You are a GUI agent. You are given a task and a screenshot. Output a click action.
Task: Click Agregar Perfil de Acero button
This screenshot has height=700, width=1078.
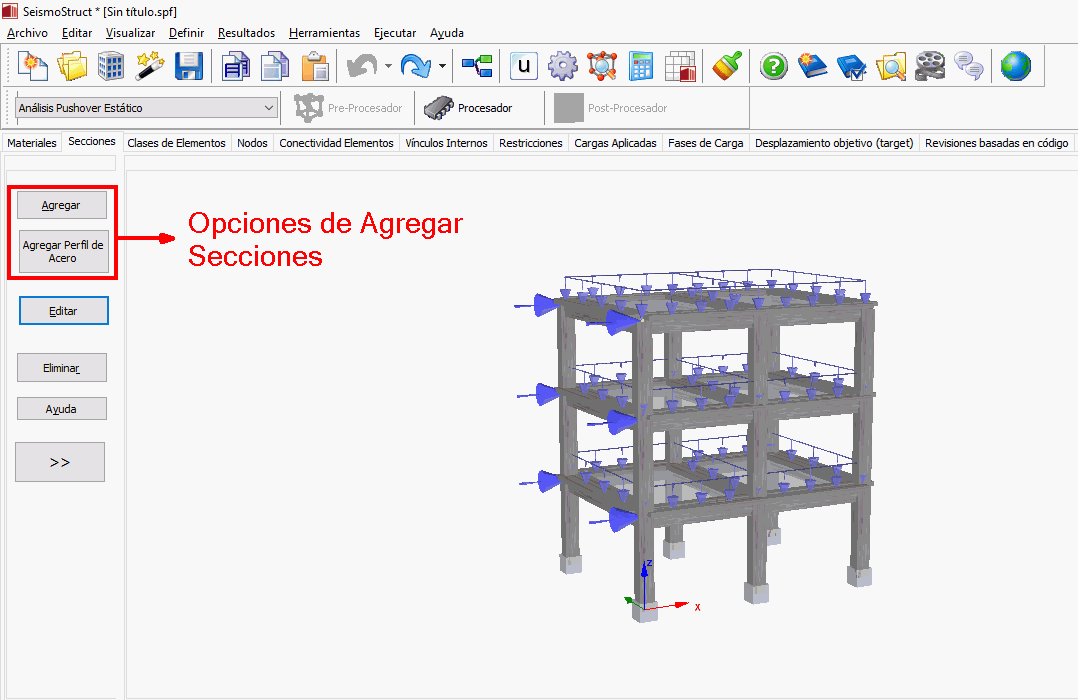pos(63,252)
